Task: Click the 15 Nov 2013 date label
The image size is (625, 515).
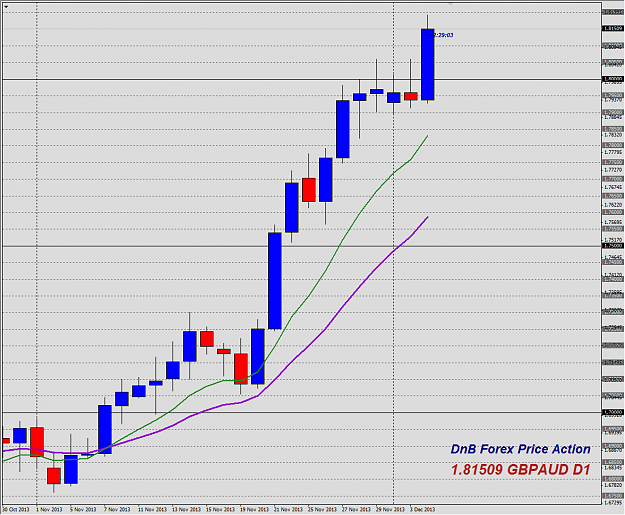Action: [220, 509]
